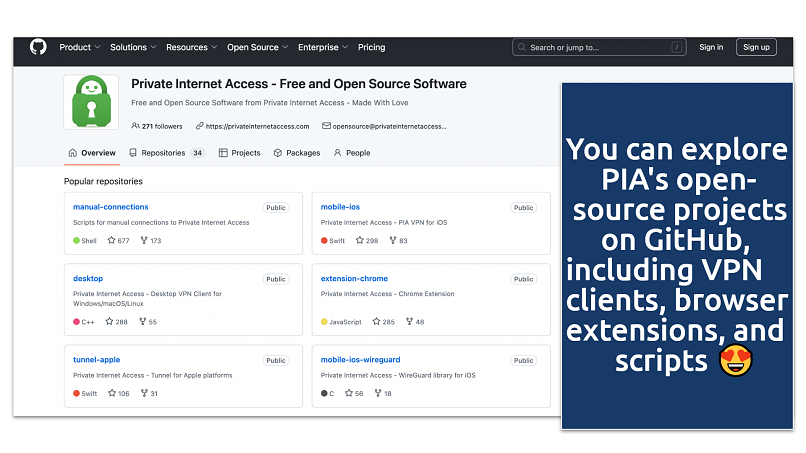Click the star icon for mobile-ios-wireguard
Screen dimensions: 806x453
click(349, 393)
